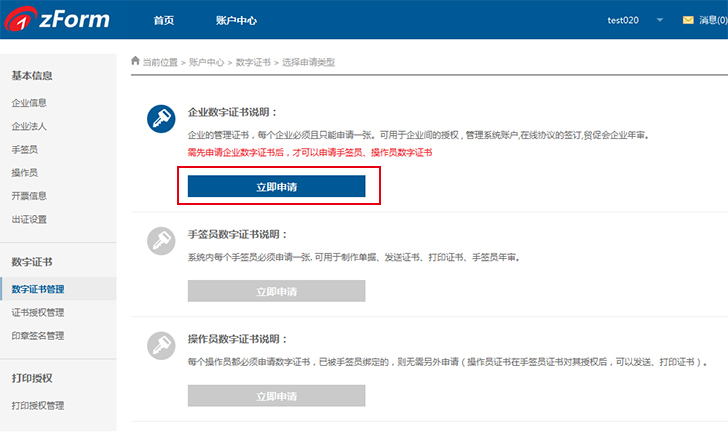Open the 首页 navigation tab
The width and height of the screenshot is (728, 432).
point(164,20)
